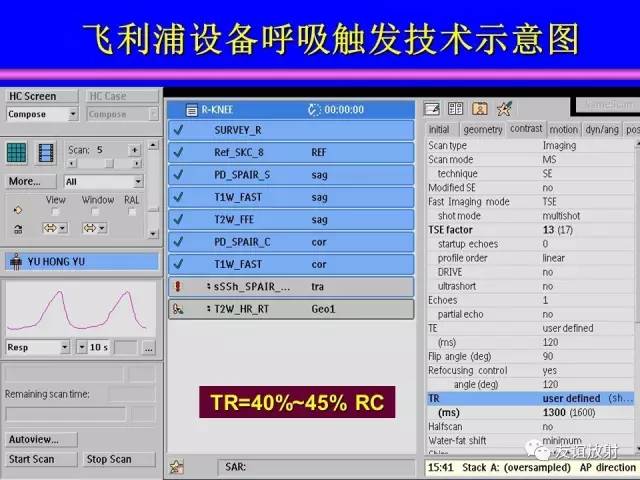Click the profile order value linear

[553, 258]
